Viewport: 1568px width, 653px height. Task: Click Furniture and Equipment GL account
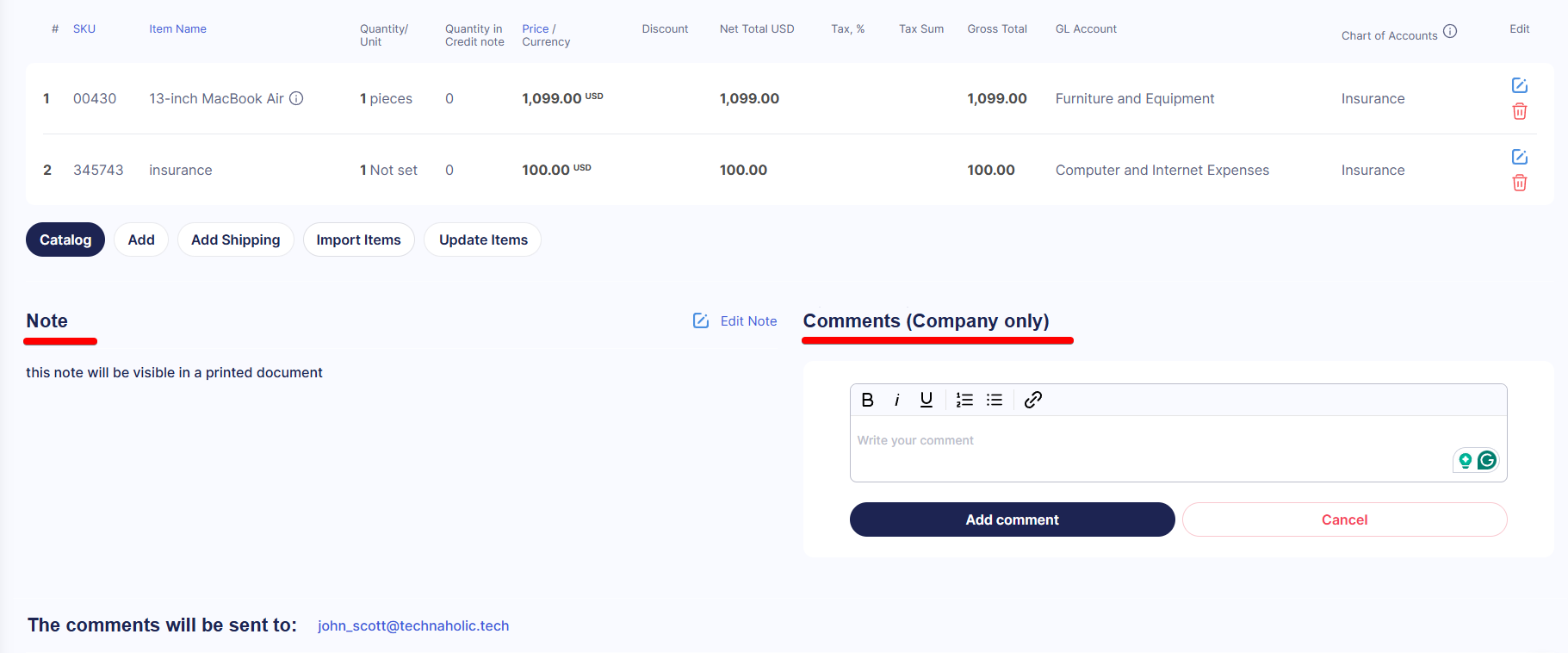pyautogui.click(x=1135, y=98)
